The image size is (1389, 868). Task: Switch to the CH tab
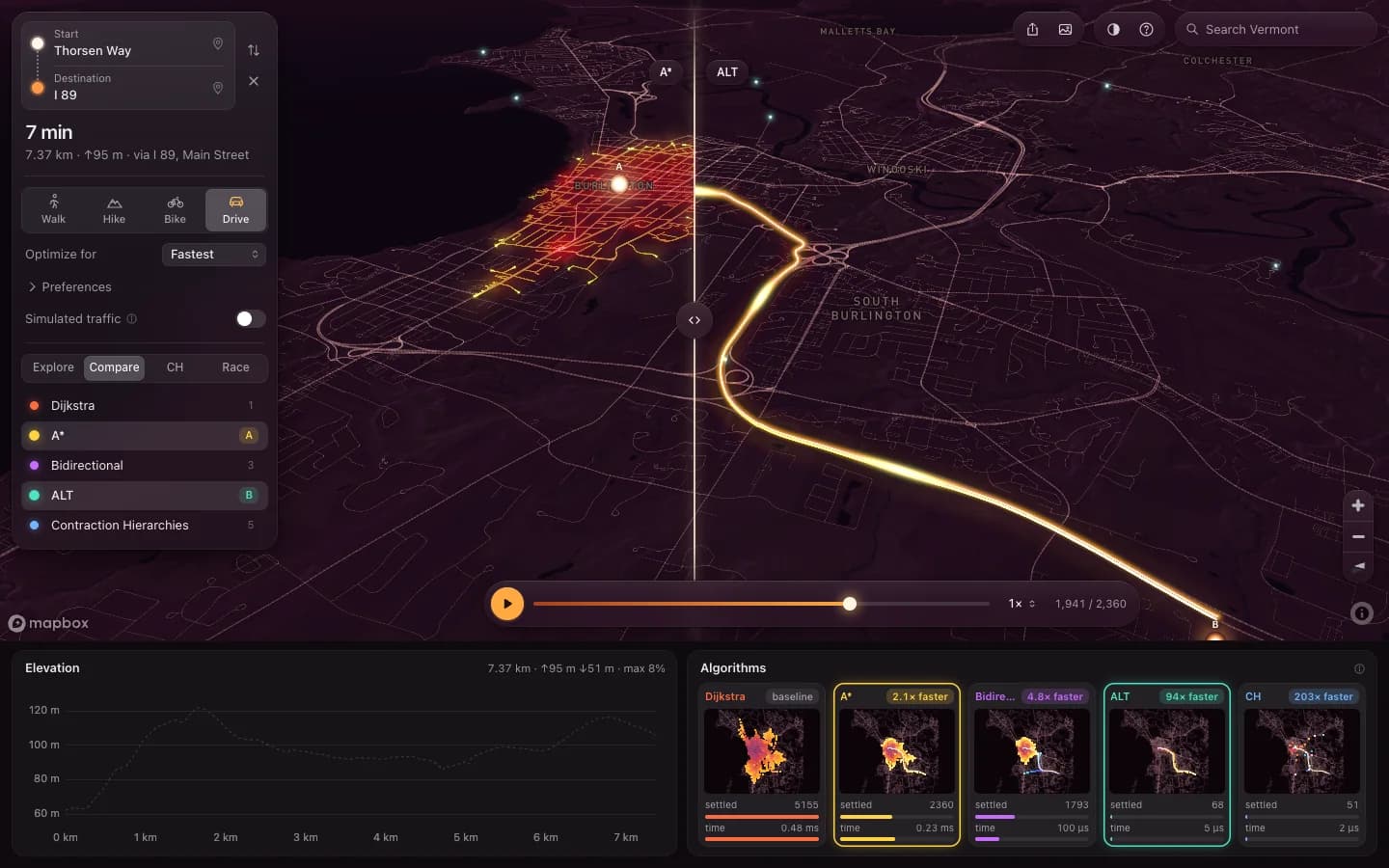tap(175, 367)
